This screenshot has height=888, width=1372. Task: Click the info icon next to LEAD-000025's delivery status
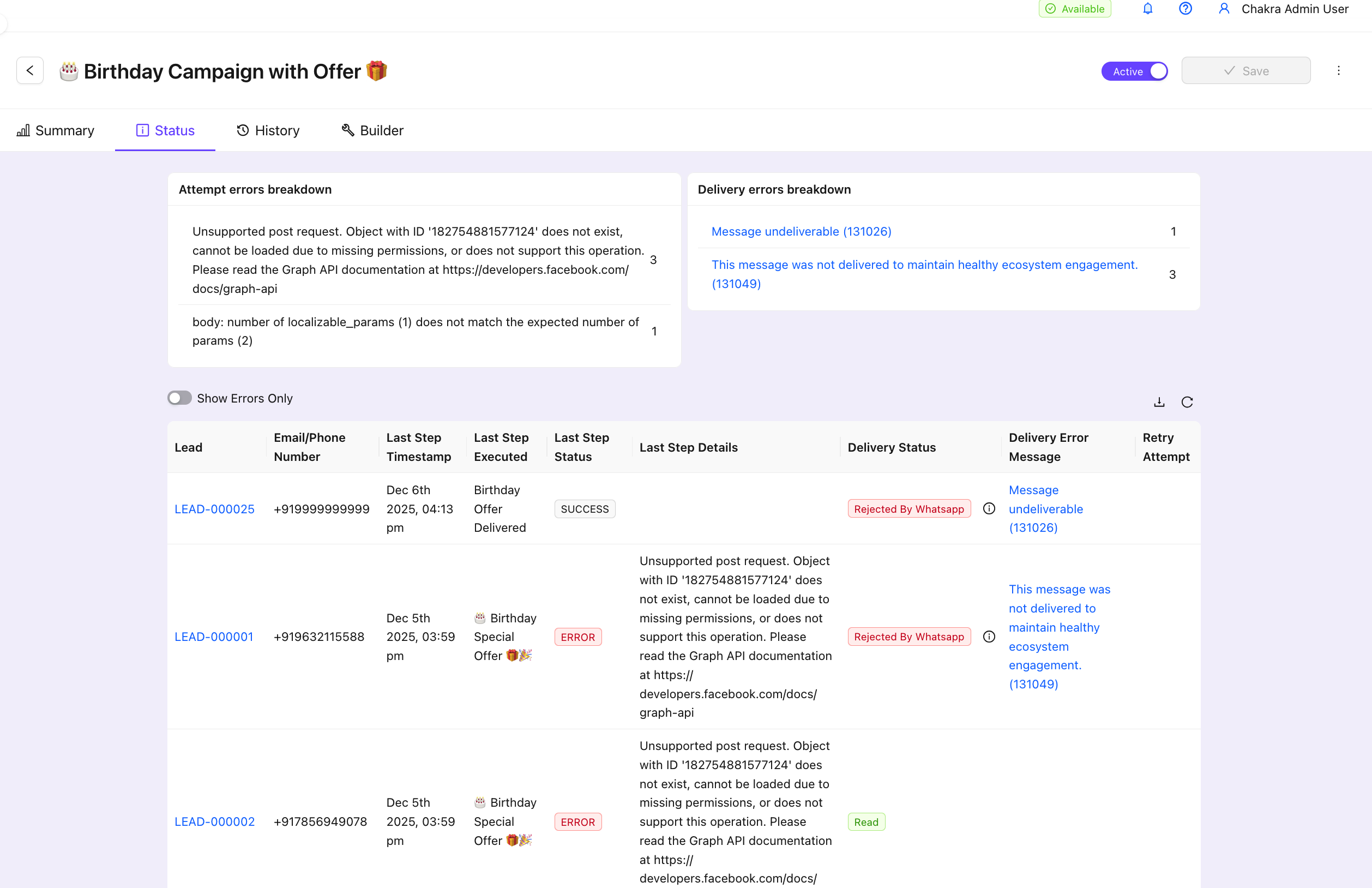tap(990, 508)
